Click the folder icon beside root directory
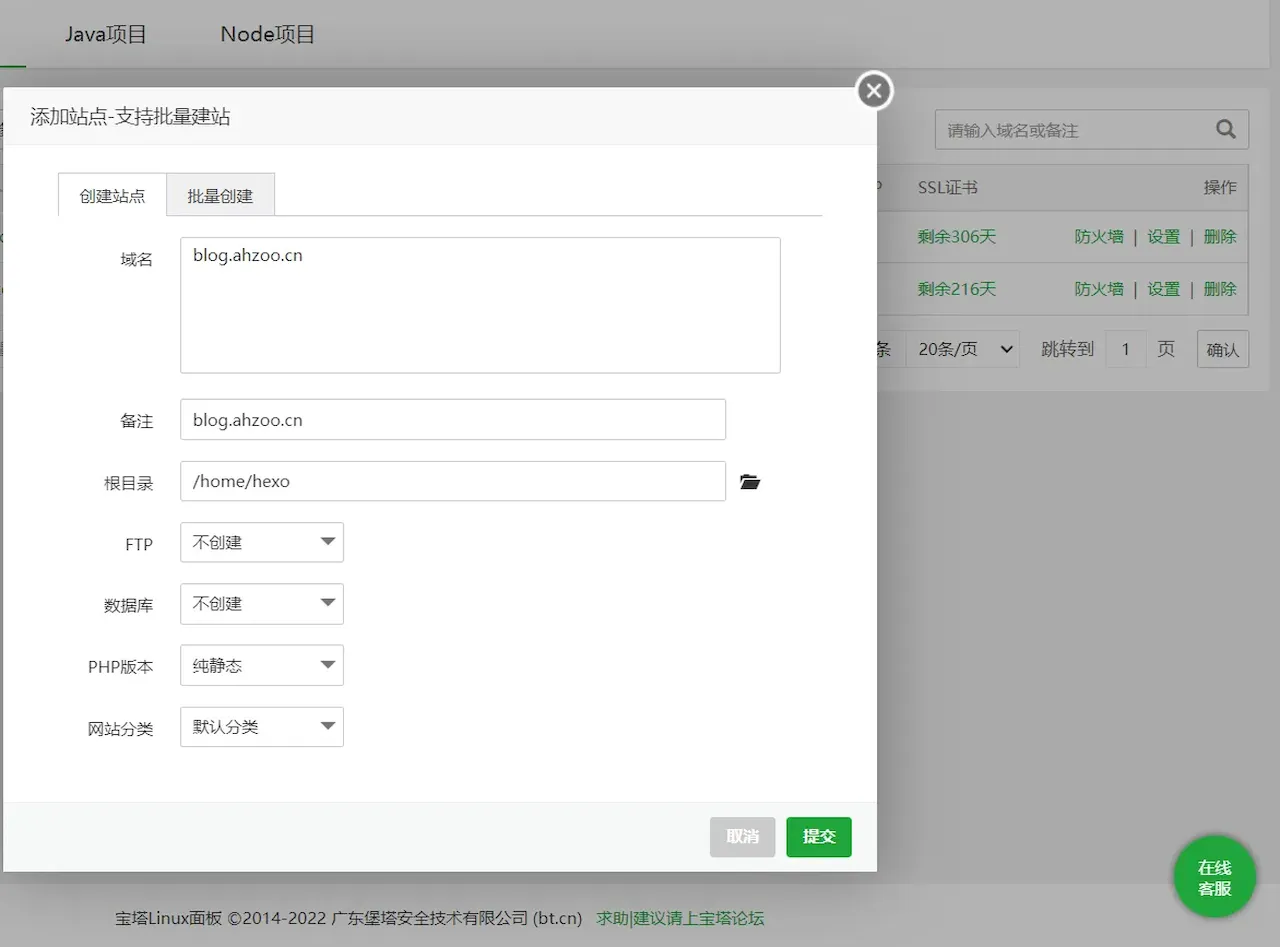This screenshot has width=1280, height=947. coord(750,482)
